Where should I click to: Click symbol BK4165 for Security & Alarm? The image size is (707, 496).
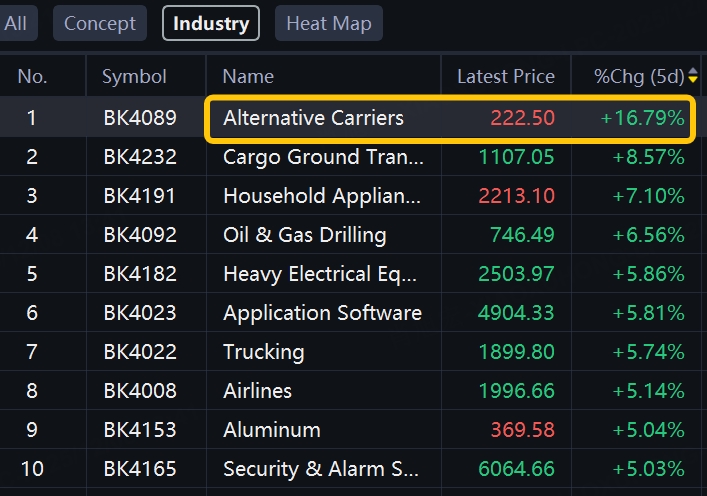tap(140, 469)
